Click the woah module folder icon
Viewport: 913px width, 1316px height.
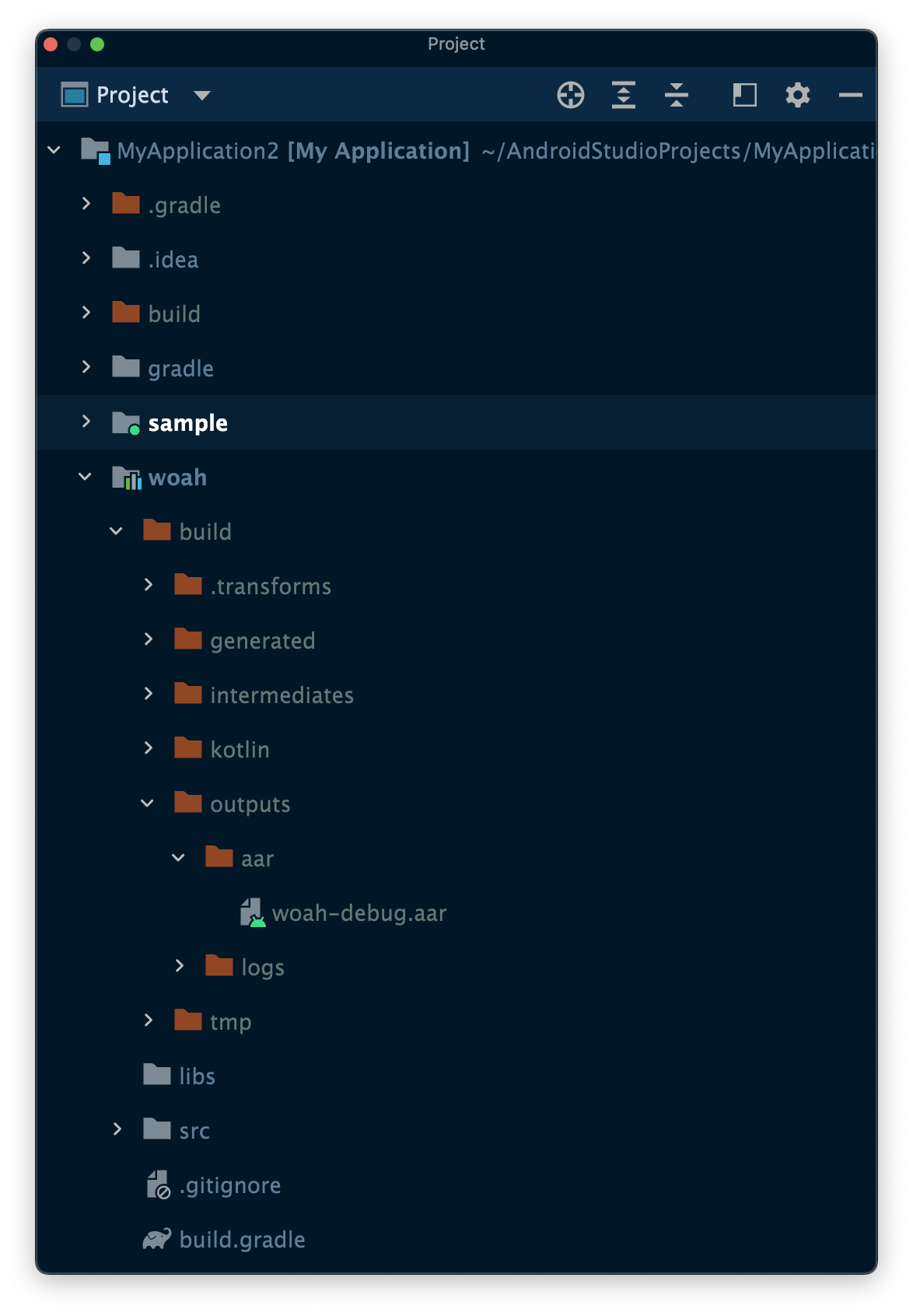click(127, 477)
